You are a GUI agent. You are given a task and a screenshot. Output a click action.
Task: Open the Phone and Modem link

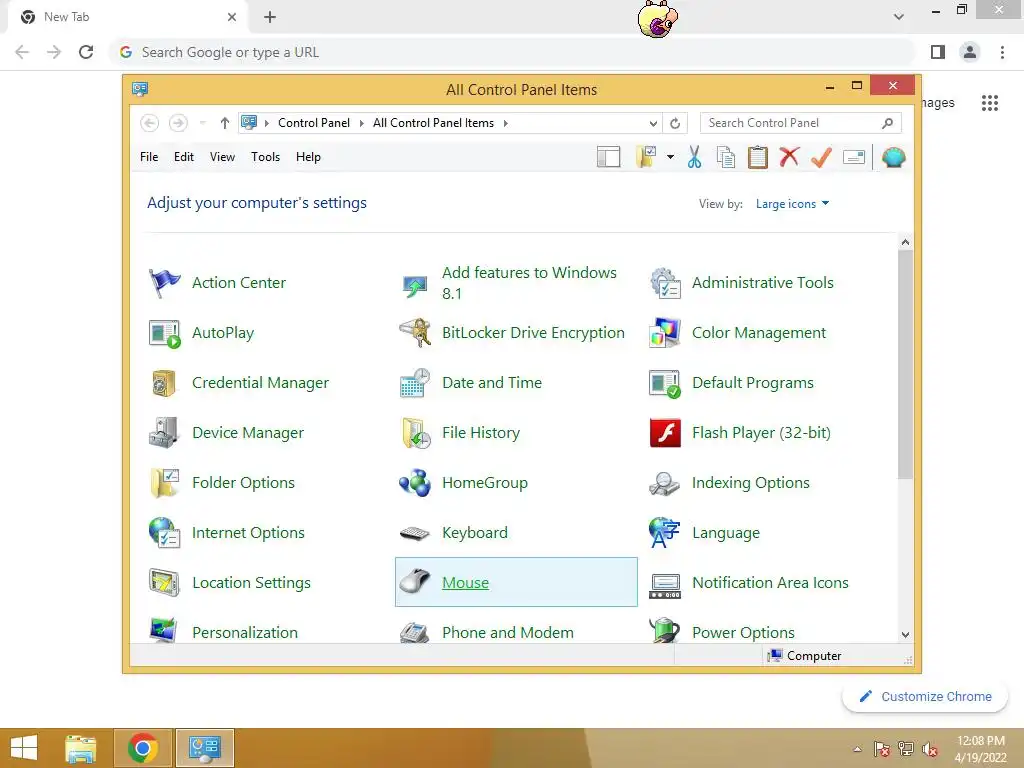coord(507,632)
